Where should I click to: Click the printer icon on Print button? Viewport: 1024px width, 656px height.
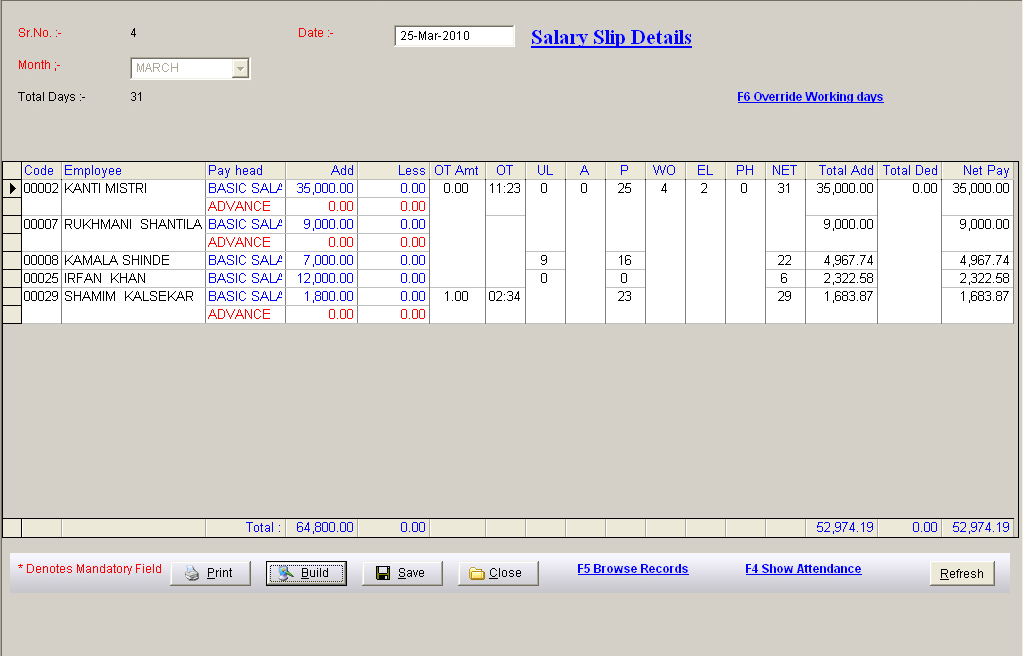point(192,573)
